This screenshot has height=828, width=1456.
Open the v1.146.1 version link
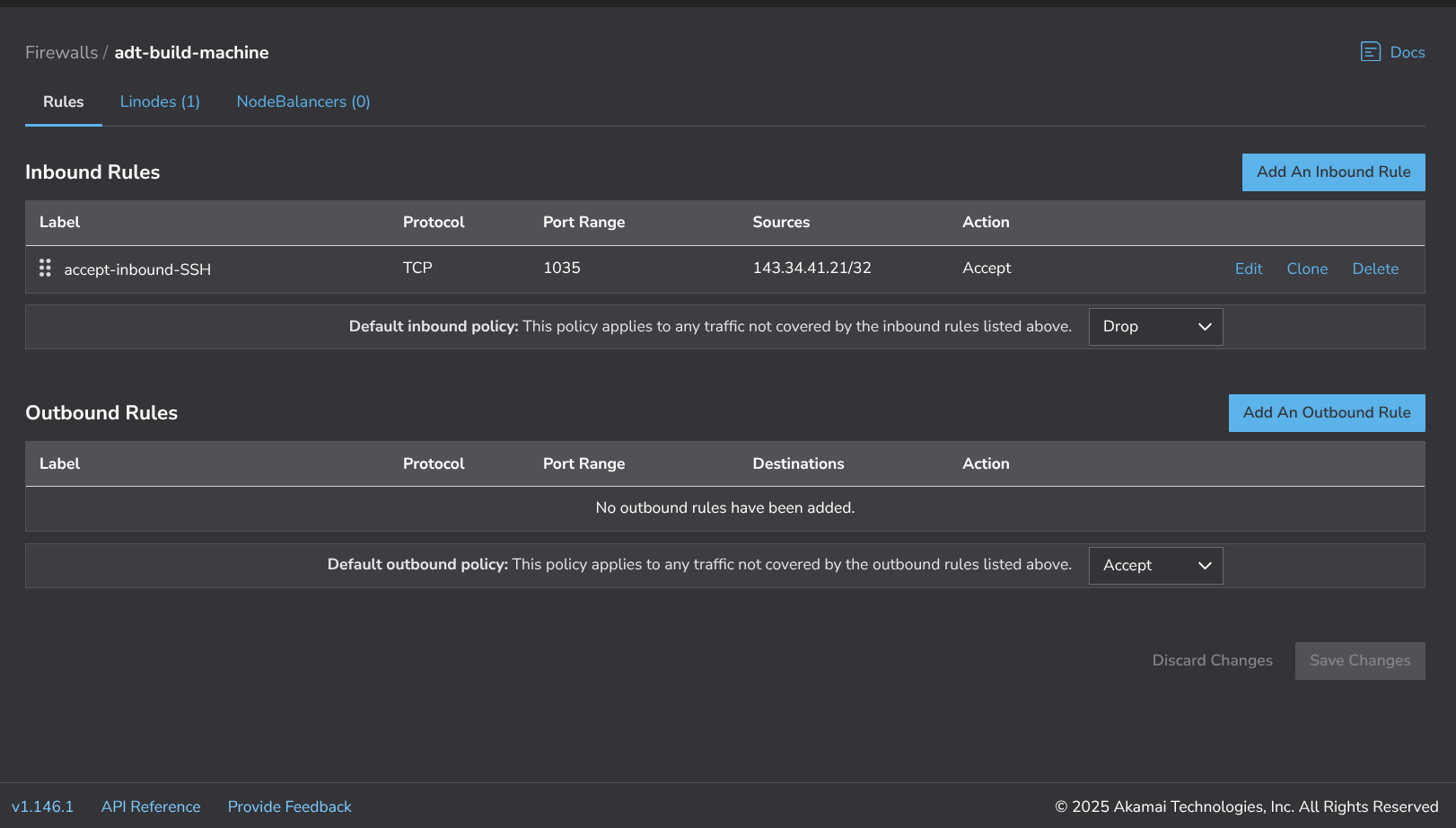click(42, 806)
